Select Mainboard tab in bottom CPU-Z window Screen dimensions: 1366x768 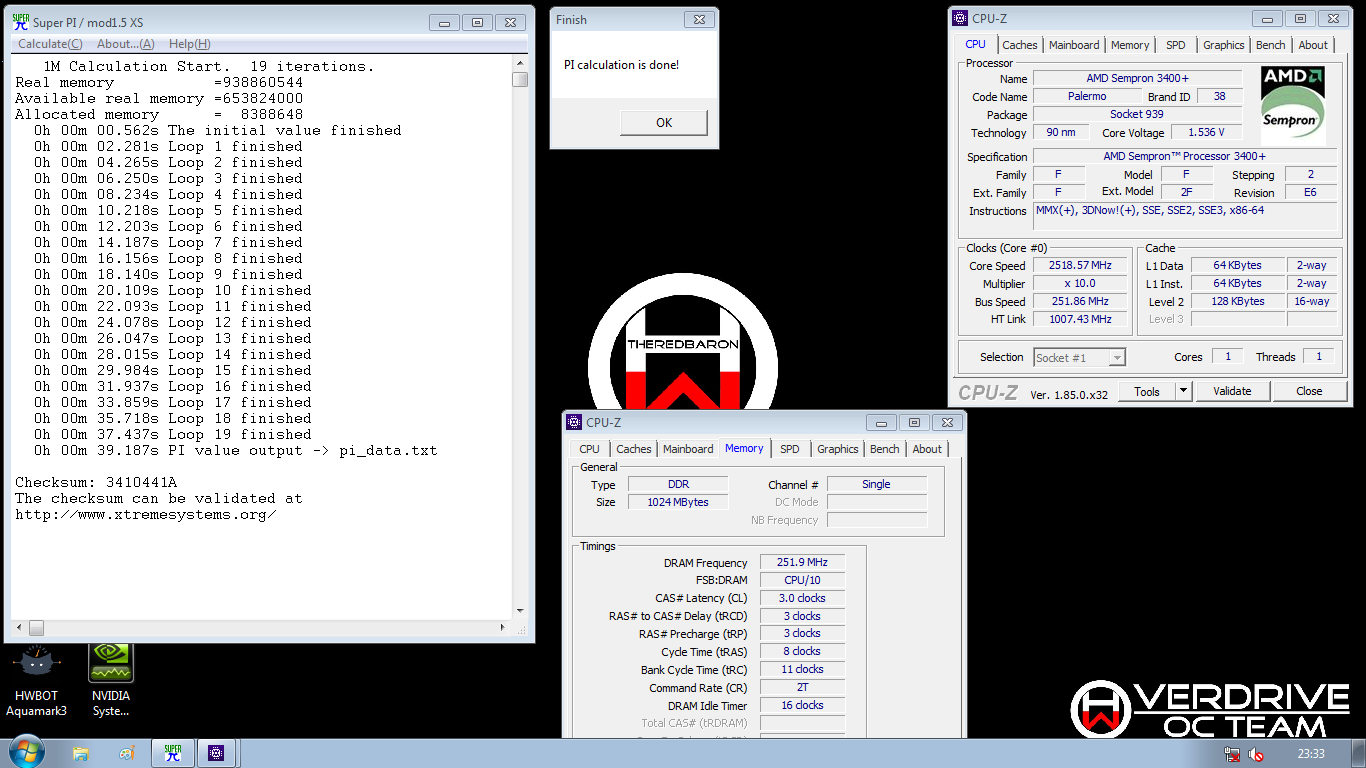tap(688, 449)
